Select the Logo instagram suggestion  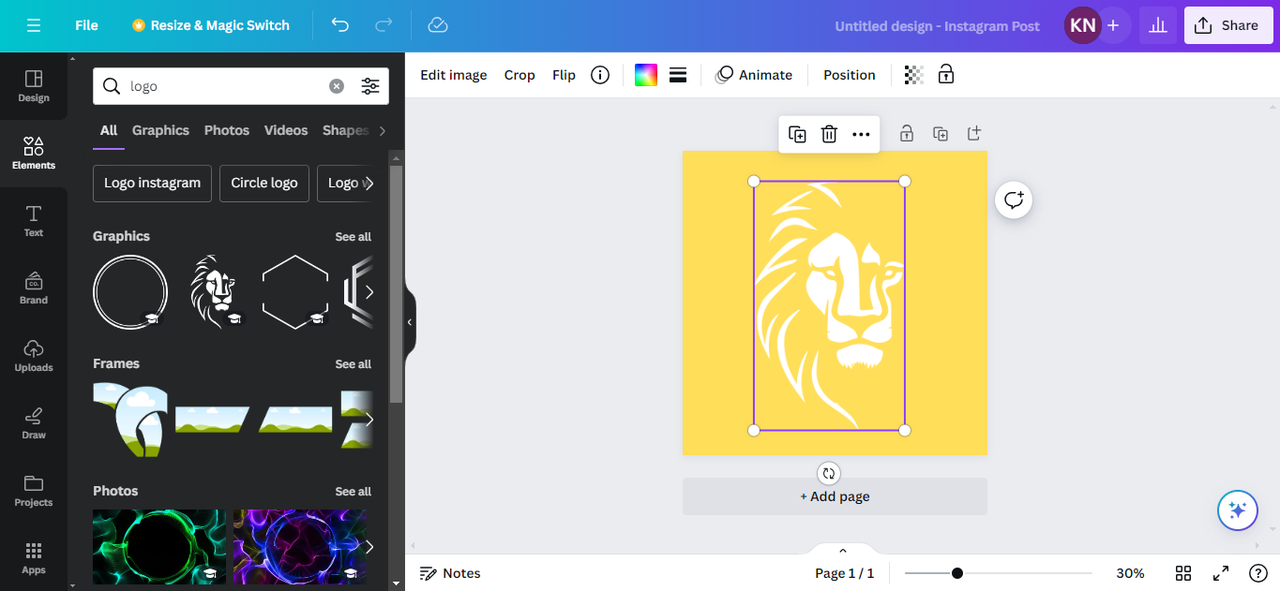152,183
